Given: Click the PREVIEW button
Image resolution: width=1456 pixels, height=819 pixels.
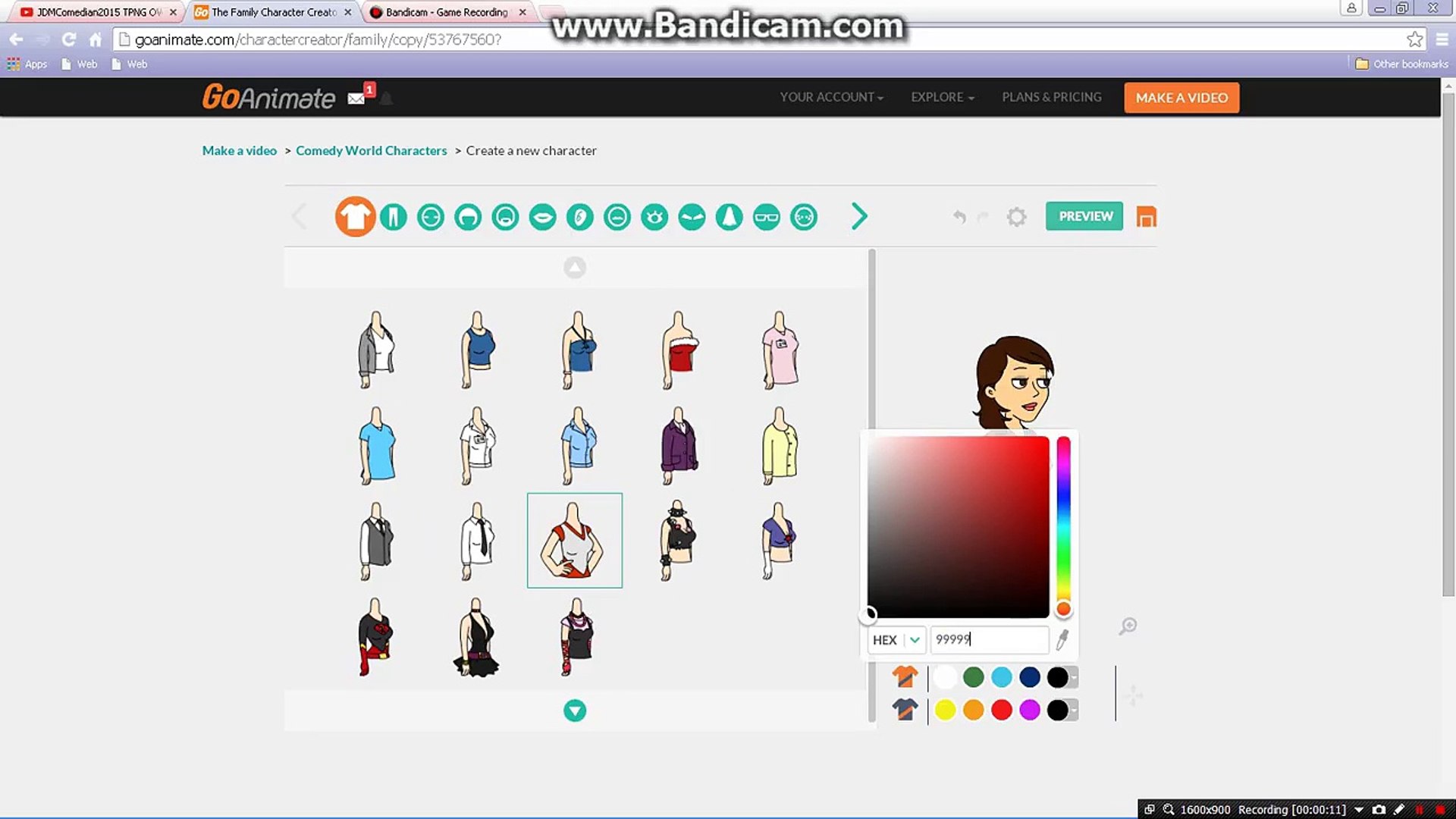Looking at the screenshot, I should coord(1084,216).
